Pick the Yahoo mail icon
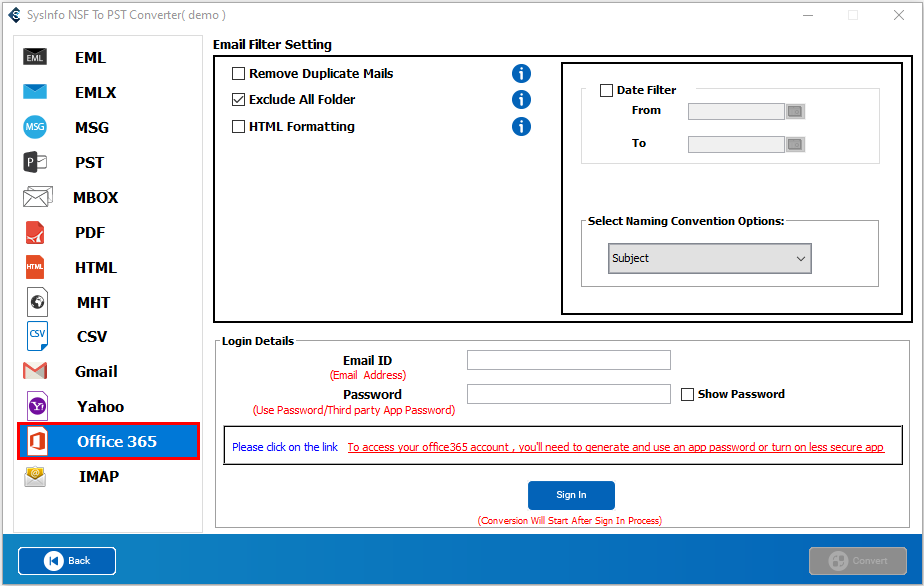Viewport: 924px width, 586px height. point(38,406)
